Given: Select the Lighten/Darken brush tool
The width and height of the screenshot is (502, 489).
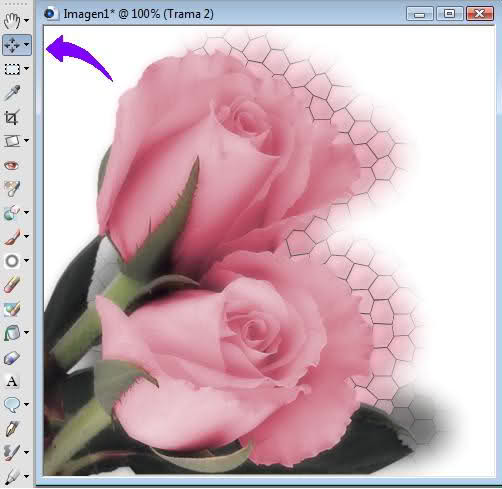Looking at the screenshot, I should pyautogui.click(x=12, y=261).
